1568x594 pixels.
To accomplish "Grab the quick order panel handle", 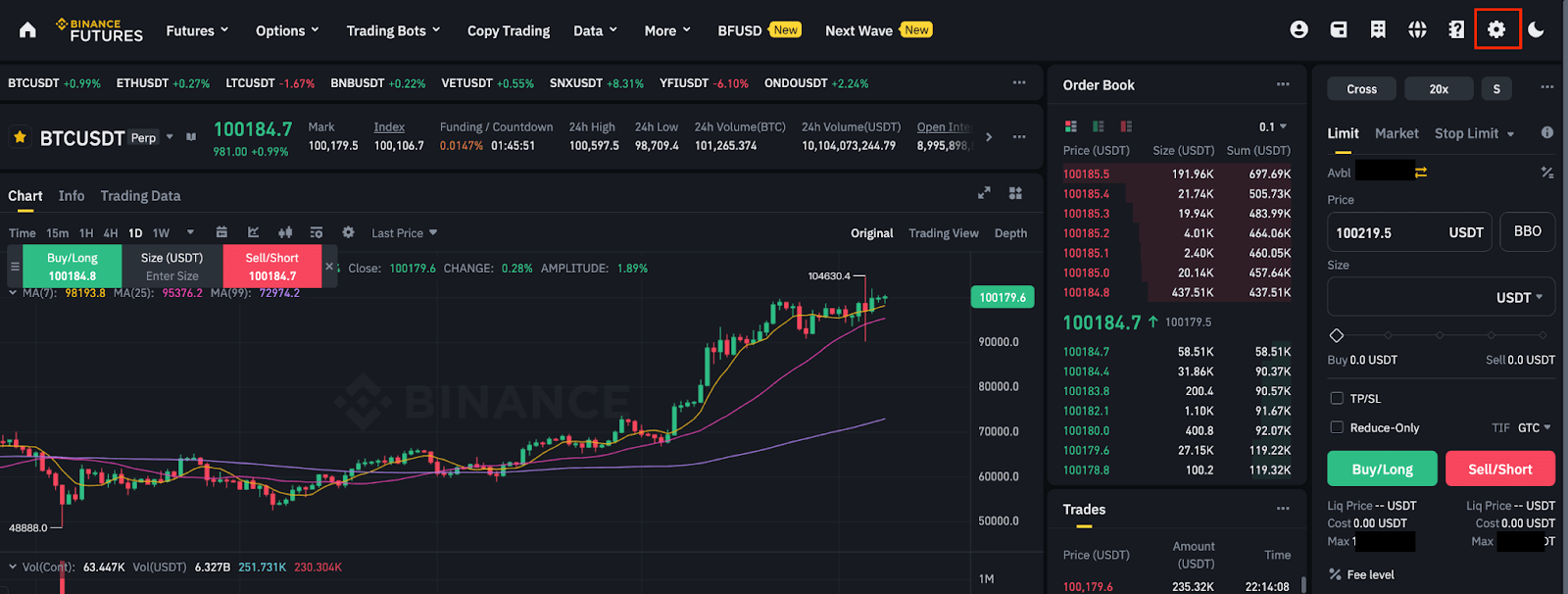I will point(15,267).
